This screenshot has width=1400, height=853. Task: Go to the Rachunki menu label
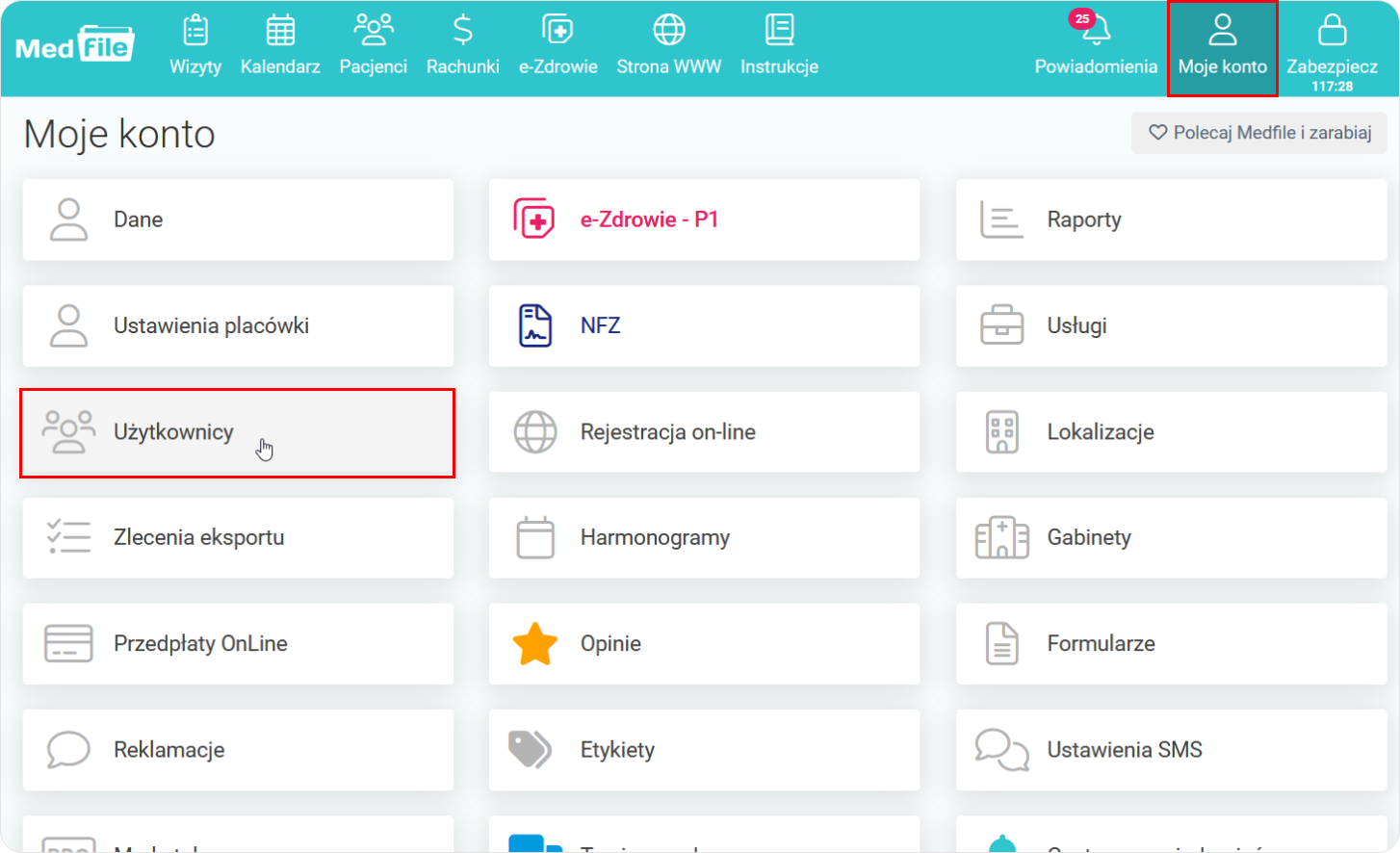[463, 66]
